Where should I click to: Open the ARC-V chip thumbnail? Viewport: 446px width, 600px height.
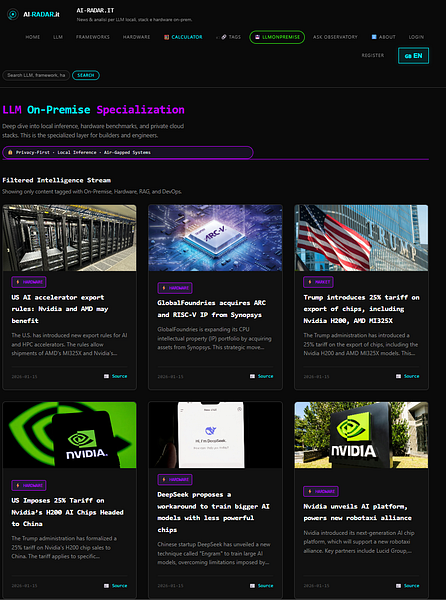coord(215,238)
